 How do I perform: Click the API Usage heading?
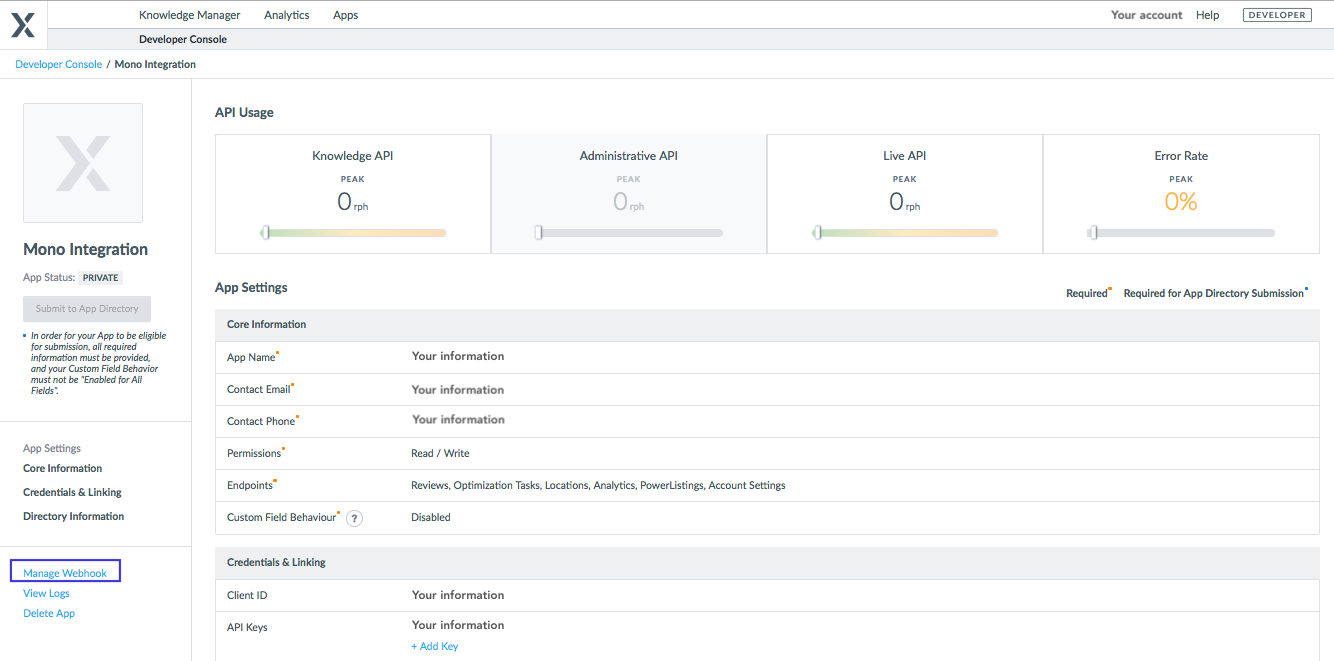point(244,113)
